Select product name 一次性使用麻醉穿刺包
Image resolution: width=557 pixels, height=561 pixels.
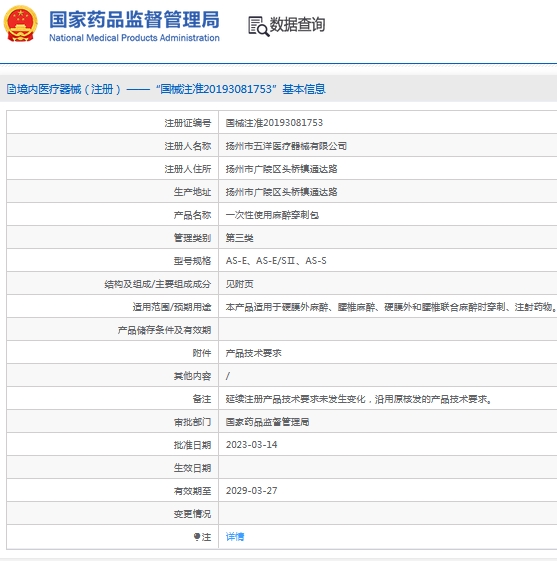click(x=272, y=215)
